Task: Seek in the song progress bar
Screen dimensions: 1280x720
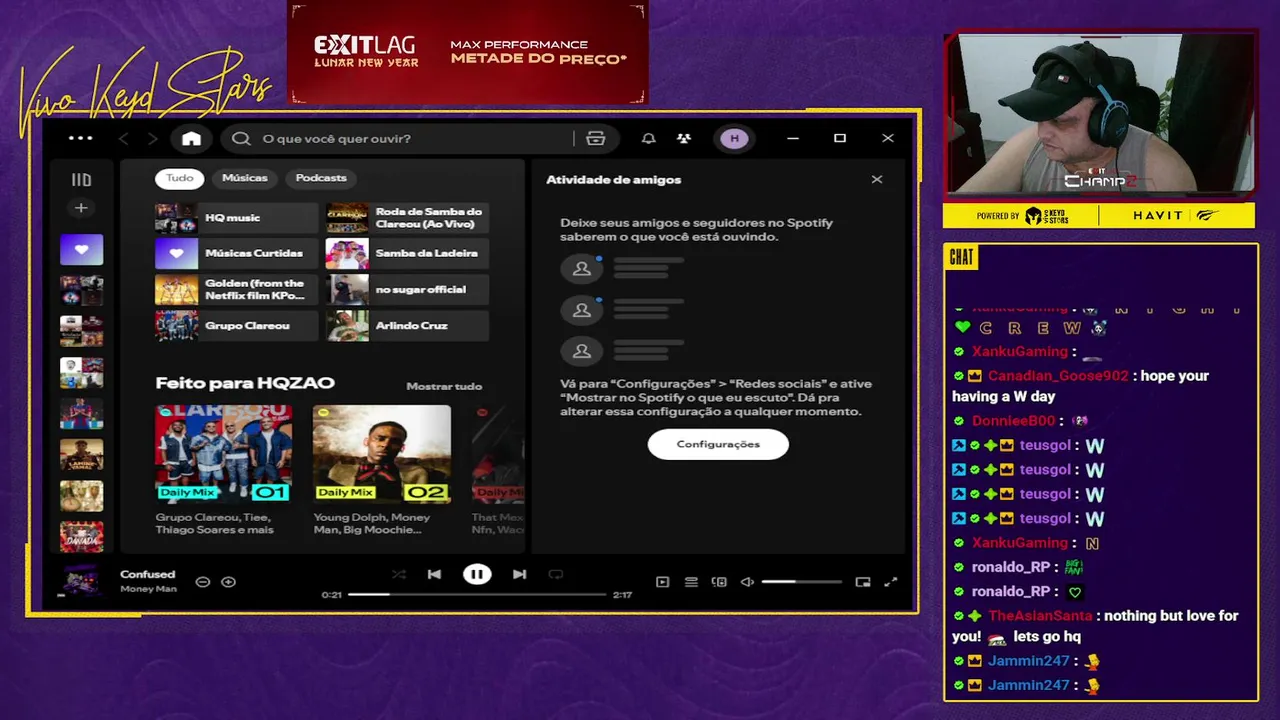Action: [x=477, y=595]
